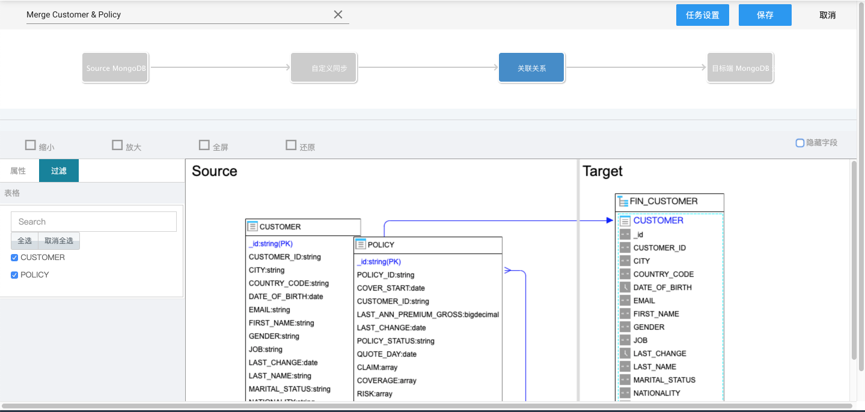Click date type icon beside Target LAST_CHANGE
865x412 pixels.
click(625, 354)
